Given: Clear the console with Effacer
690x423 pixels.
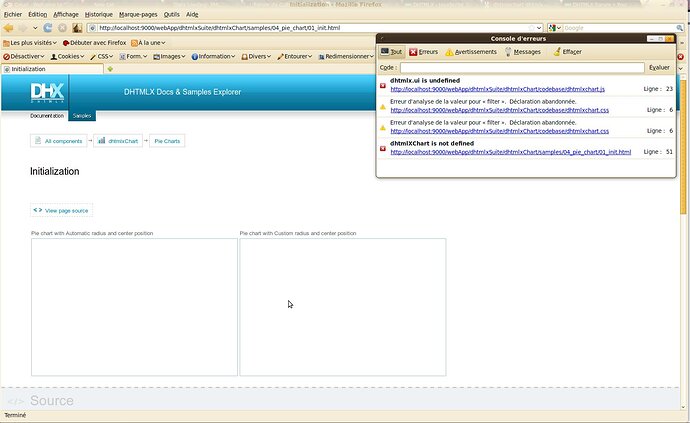Looking at the screenshot, I should [566, 51].
